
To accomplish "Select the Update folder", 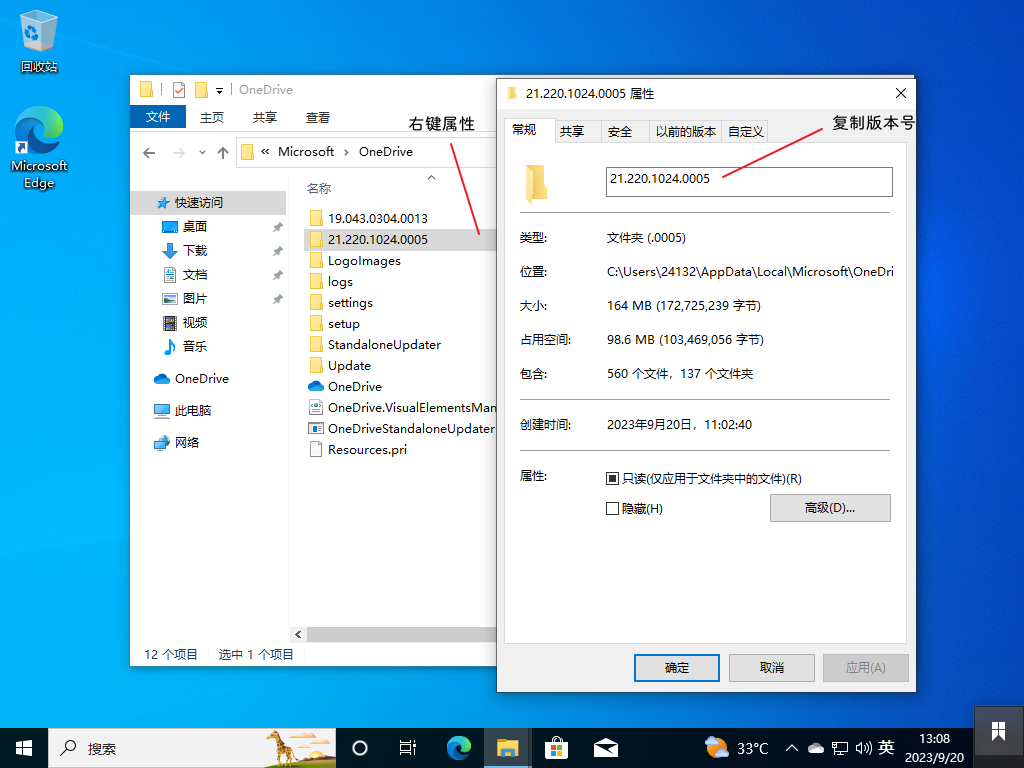I will (349, 365).
